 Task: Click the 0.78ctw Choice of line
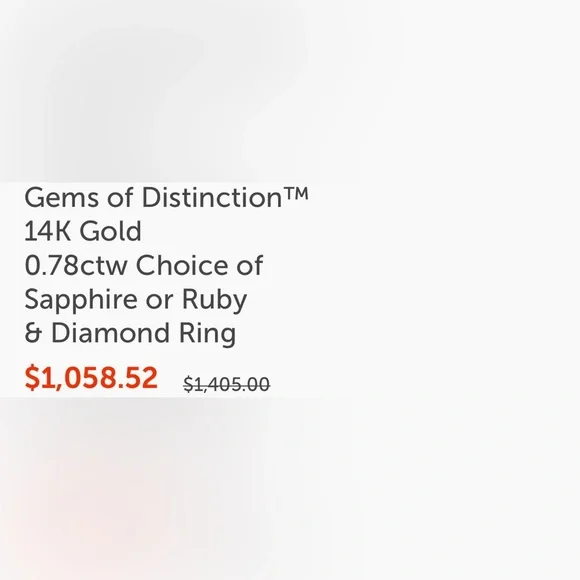pyautogui.click(x=144, y=265)
